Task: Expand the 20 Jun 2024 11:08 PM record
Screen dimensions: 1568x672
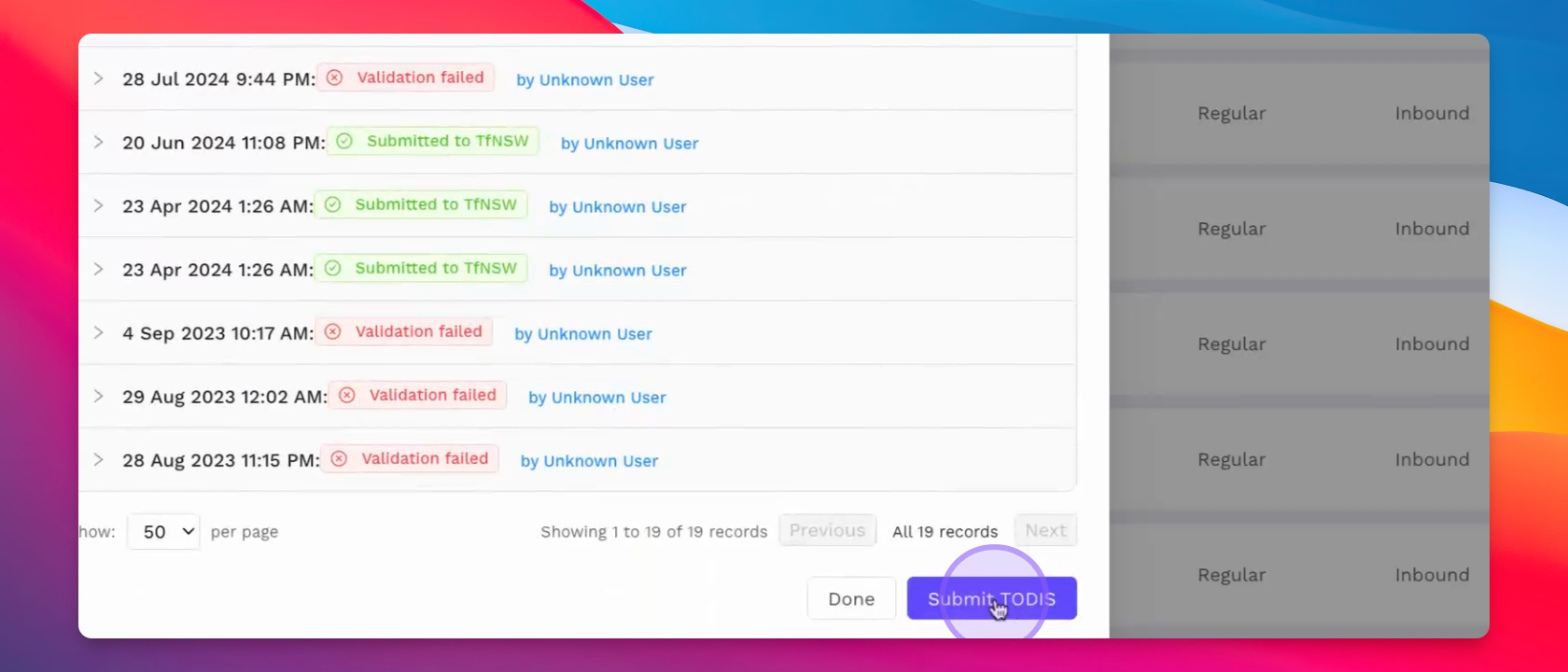Action: pos(98,142)
